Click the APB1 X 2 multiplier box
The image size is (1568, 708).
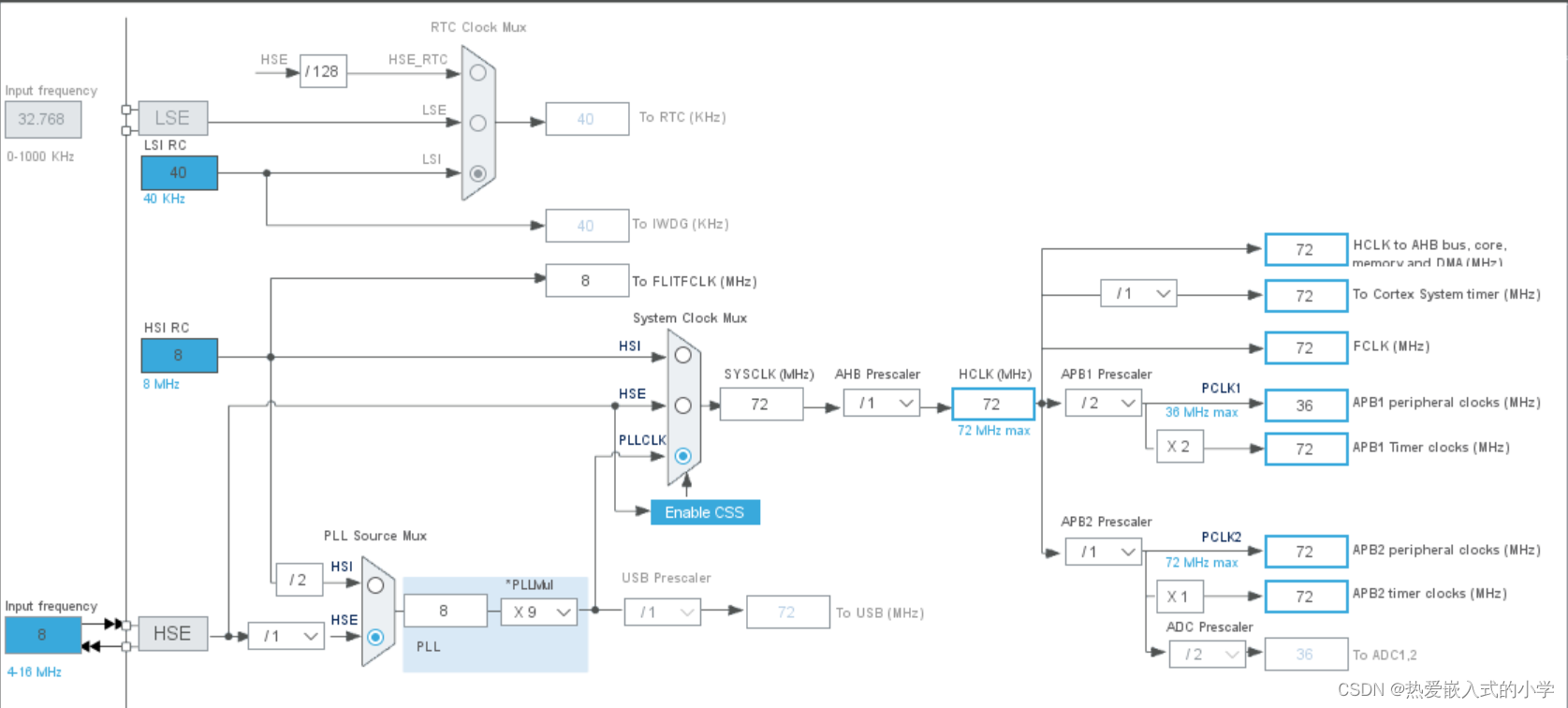click(1180, 448)
